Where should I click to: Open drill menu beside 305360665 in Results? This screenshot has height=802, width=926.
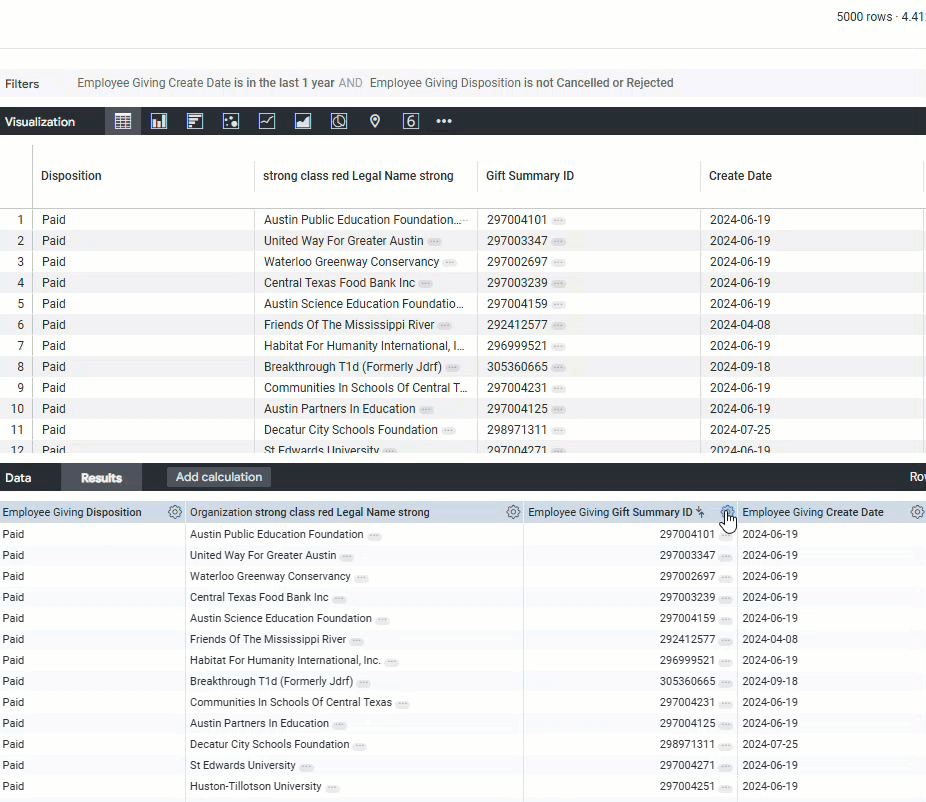[x=726, y=683]
